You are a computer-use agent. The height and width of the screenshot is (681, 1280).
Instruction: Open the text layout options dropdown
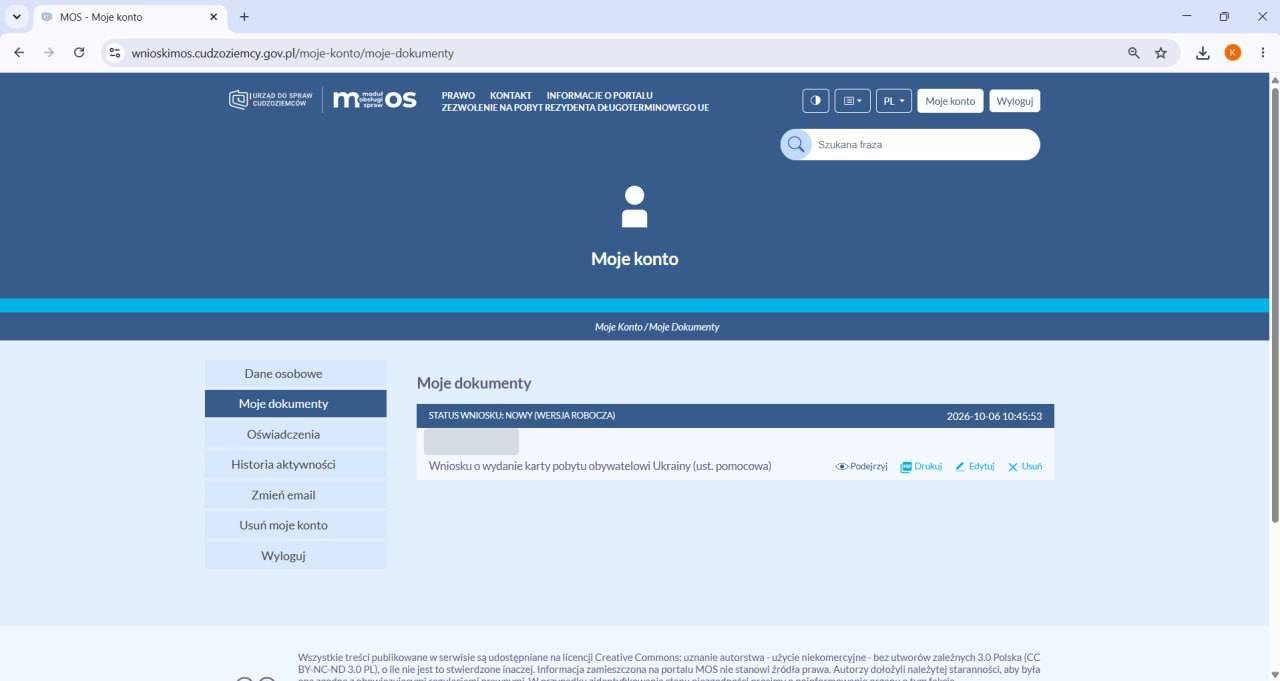coord(852,101)
